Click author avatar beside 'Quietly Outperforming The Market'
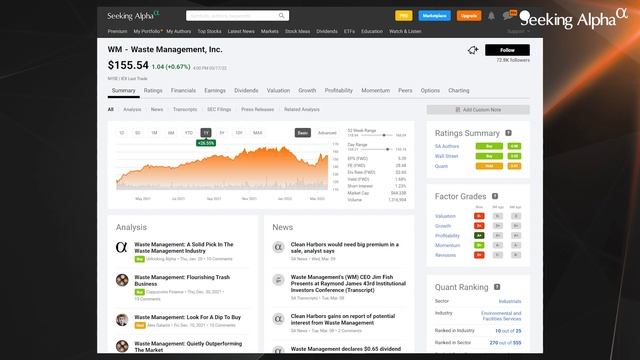Viewport: 640px width, 360px height. 122,346
